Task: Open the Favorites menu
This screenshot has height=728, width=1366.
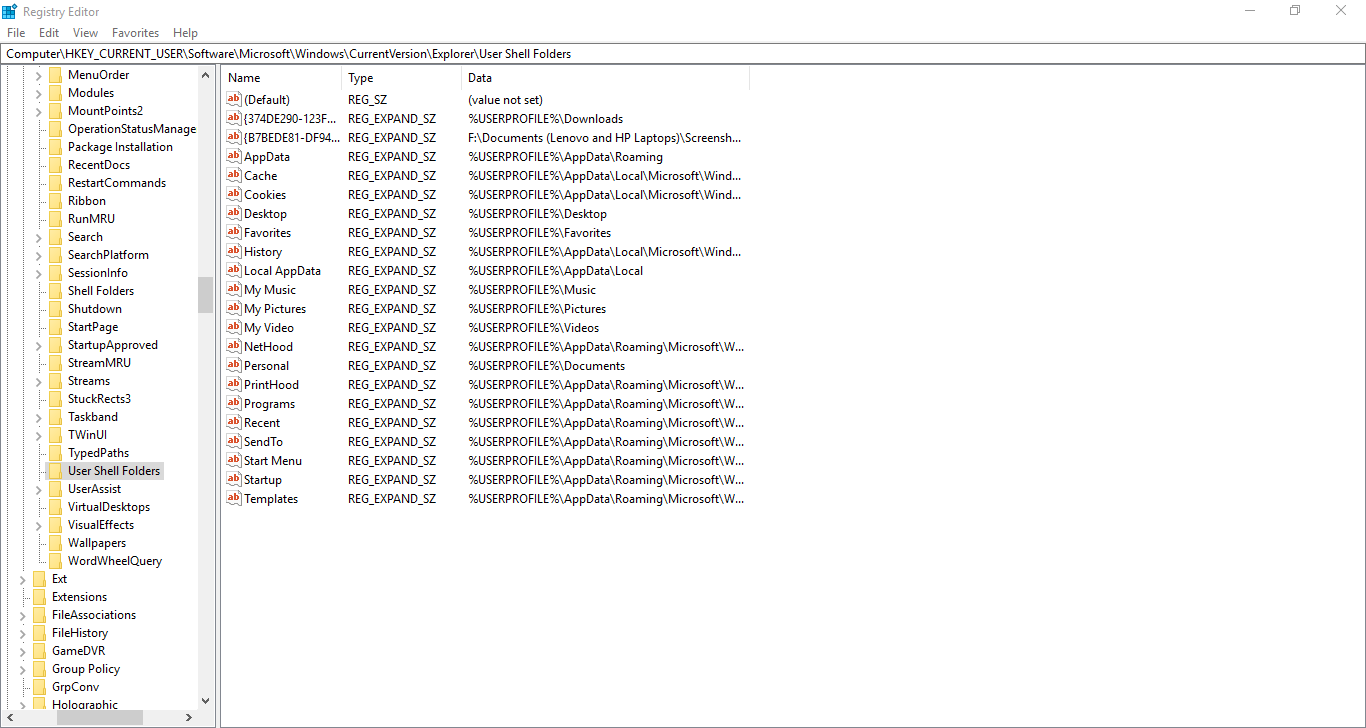Action: pyautogui.click(x=135, y=33)
